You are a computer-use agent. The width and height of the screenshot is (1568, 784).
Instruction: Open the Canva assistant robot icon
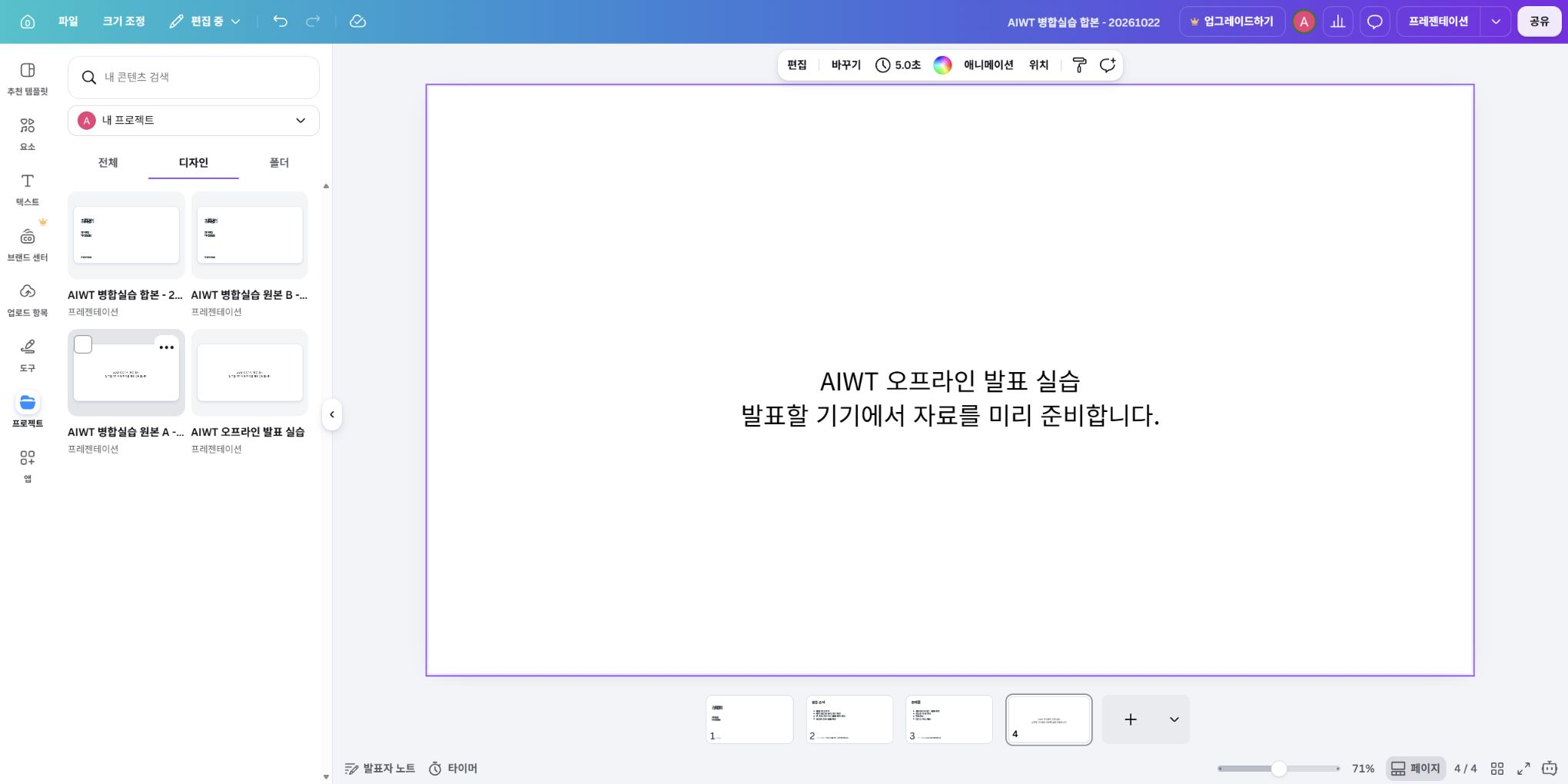pos(1550,769)
